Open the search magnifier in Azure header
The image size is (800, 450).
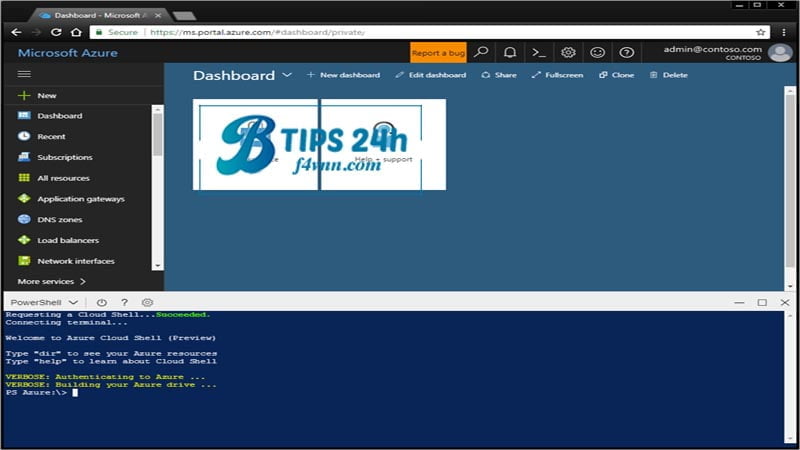click(481, 53)
